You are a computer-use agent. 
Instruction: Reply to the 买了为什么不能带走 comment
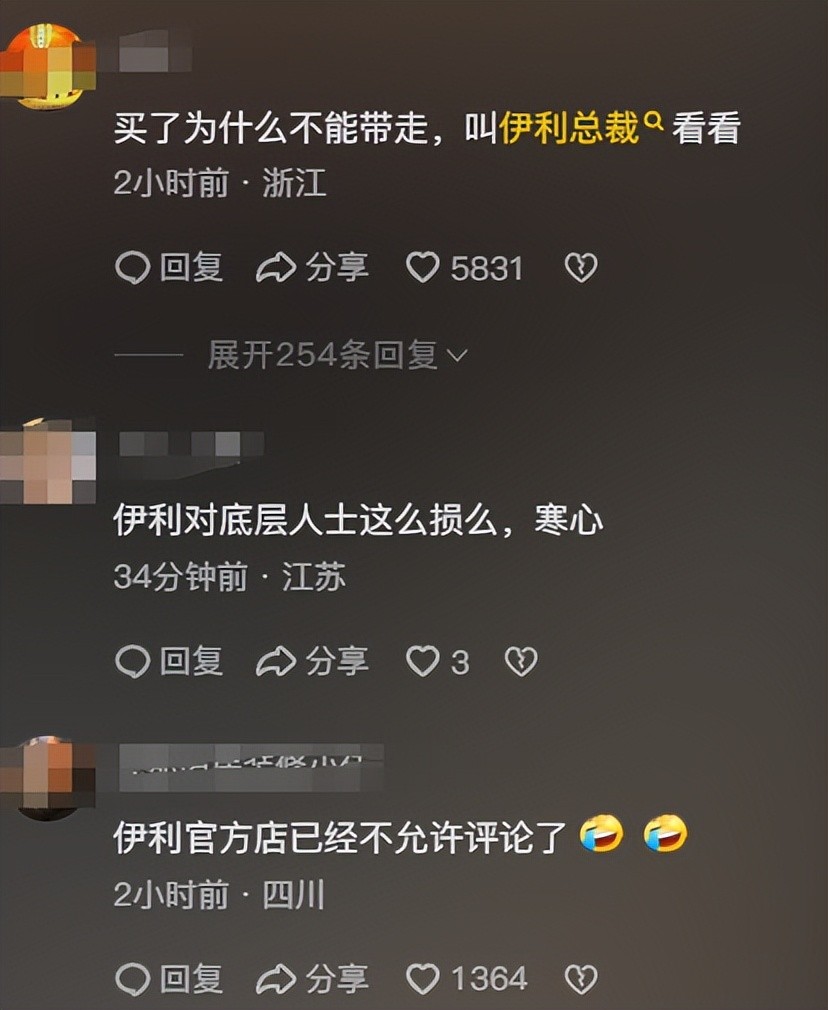[169, 268]
